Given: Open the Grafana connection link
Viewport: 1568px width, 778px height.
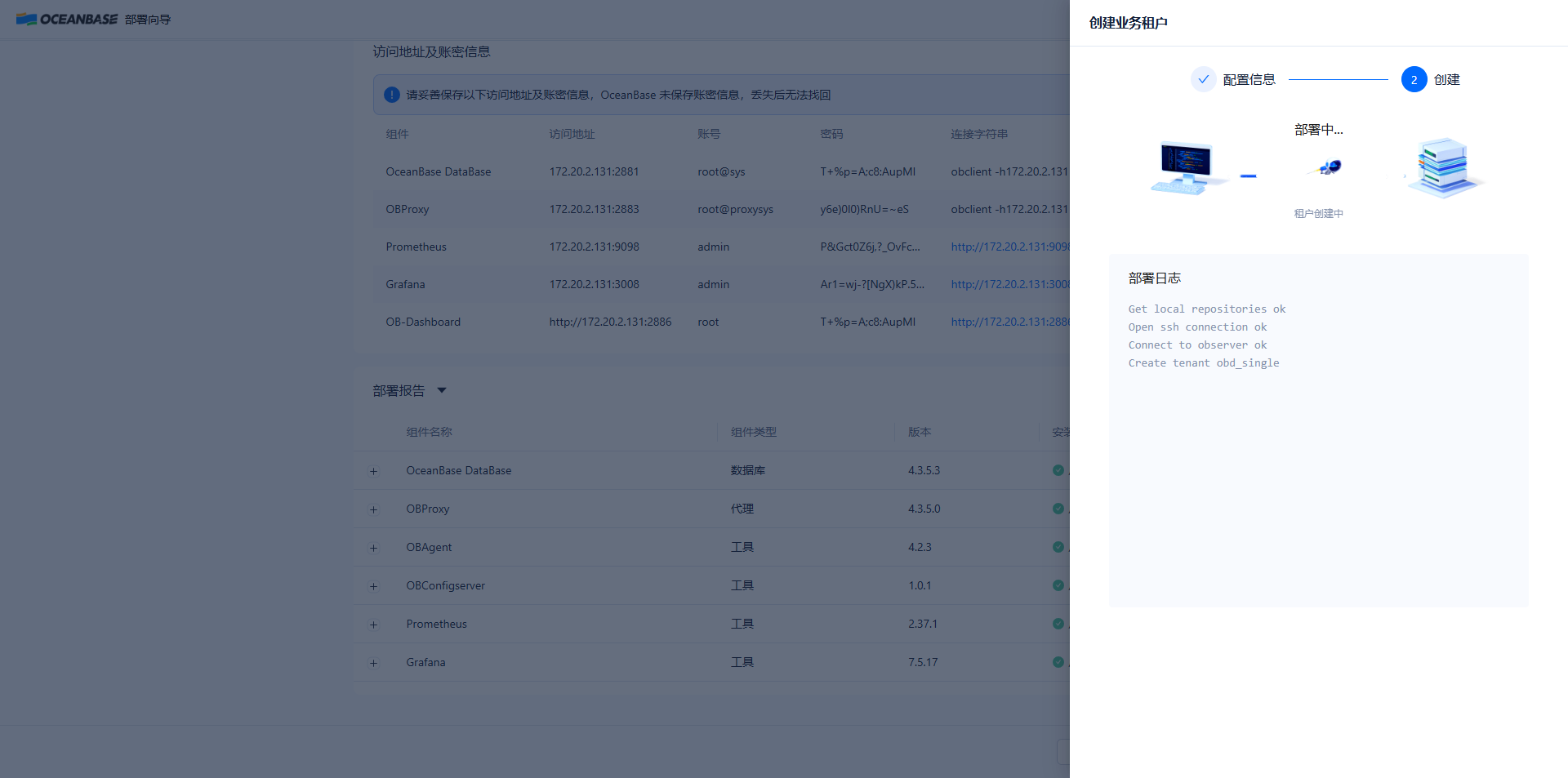Looking at the screenshot, I should (x=1010, y=284).
